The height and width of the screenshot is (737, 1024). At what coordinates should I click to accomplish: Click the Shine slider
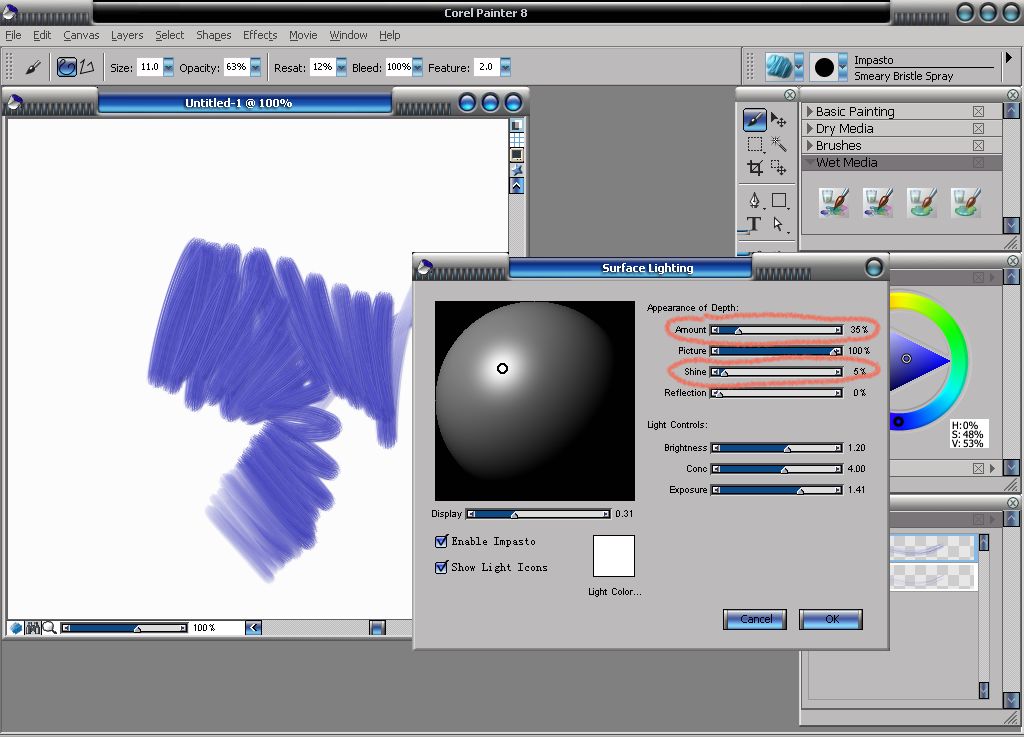point(776,372)
